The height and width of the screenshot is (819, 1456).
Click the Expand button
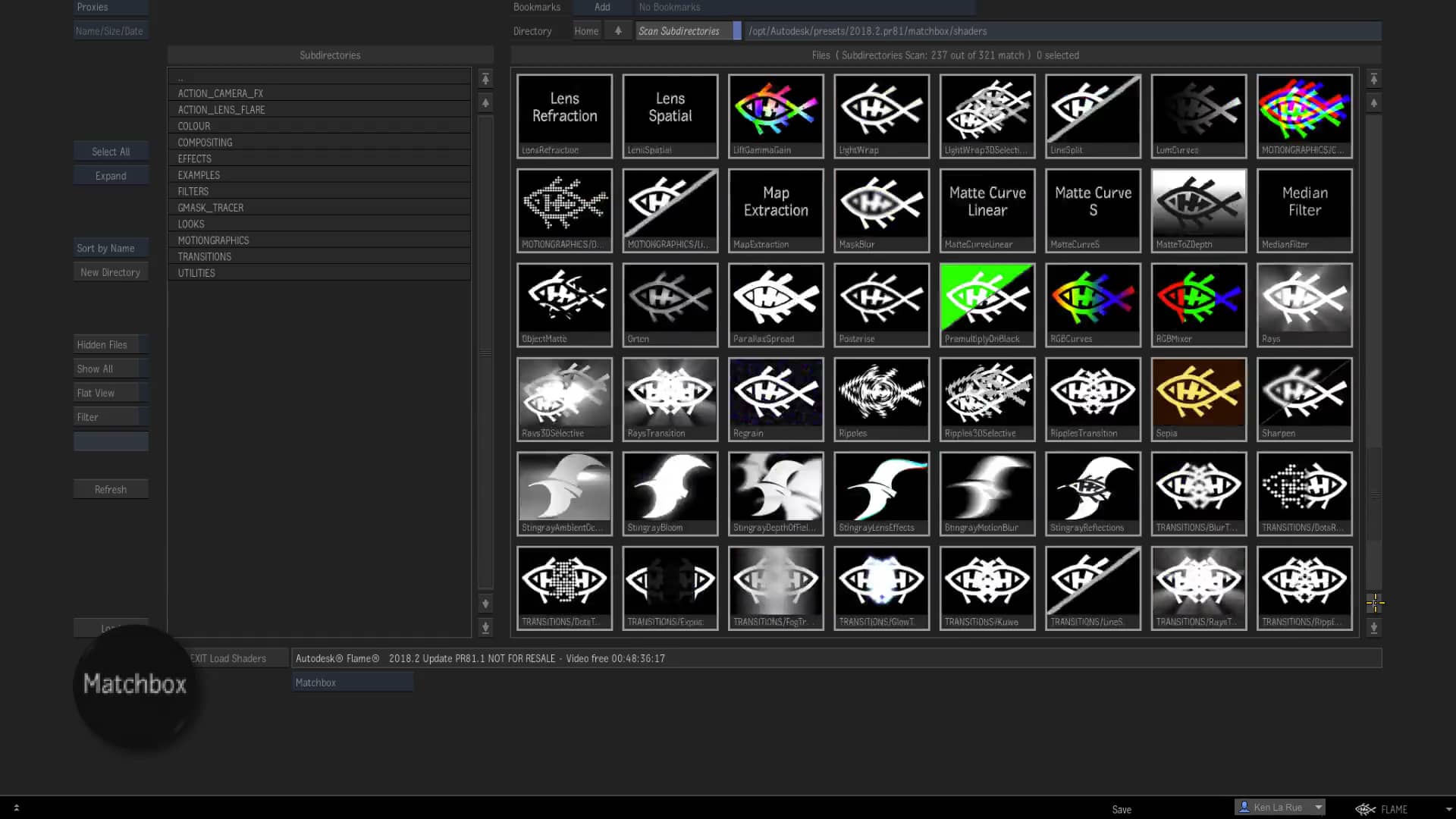coord(111,176)
